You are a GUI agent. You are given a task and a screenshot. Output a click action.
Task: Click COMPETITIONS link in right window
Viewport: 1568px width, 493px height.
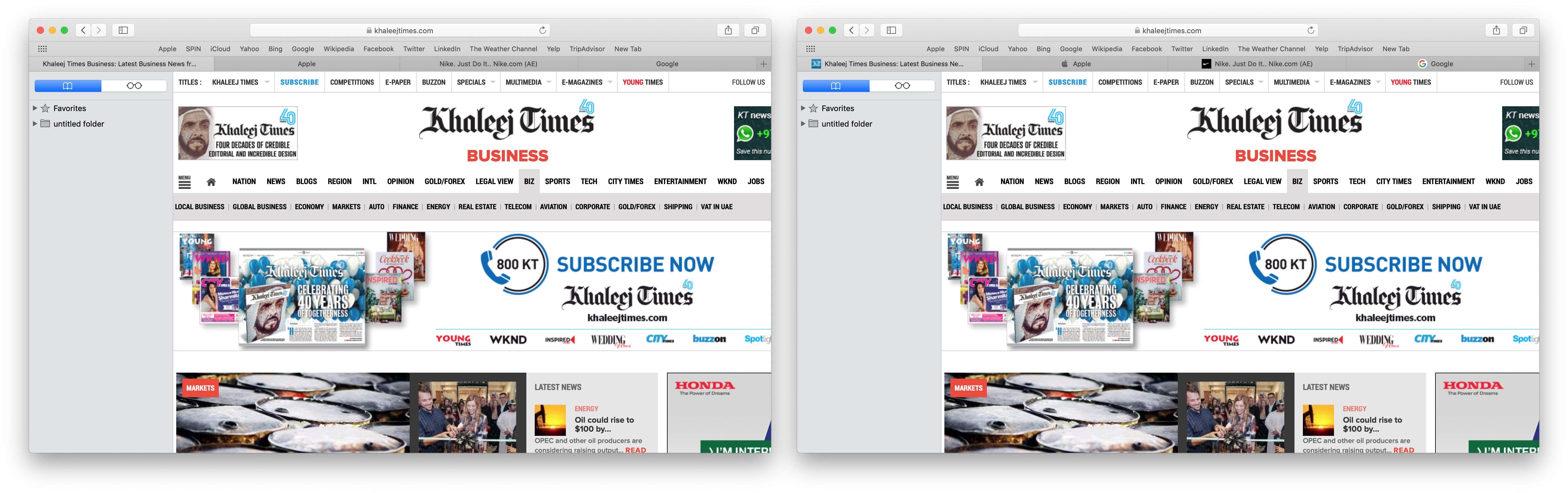(1120, 82)
